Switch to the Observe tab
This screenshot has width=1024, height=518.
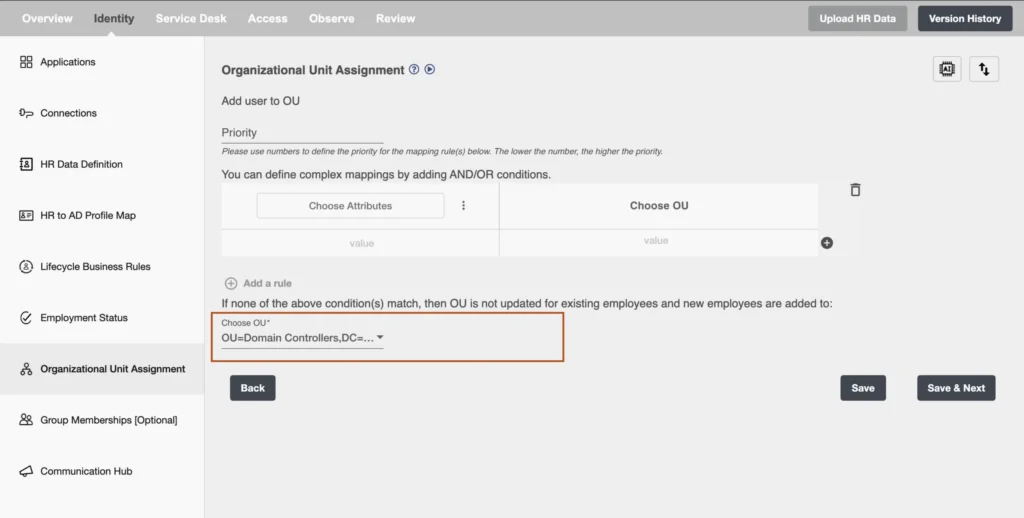click(x=331, y=18)
